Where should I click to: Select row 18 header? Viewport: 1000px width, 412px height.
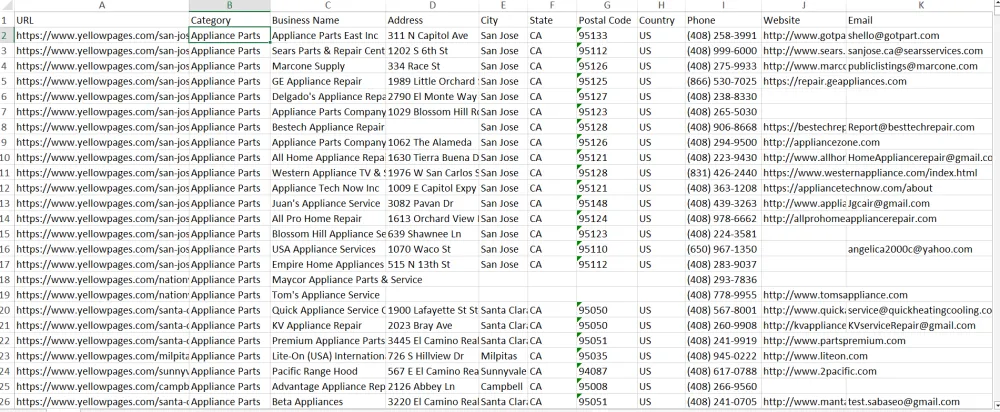[x=6, y=279]
